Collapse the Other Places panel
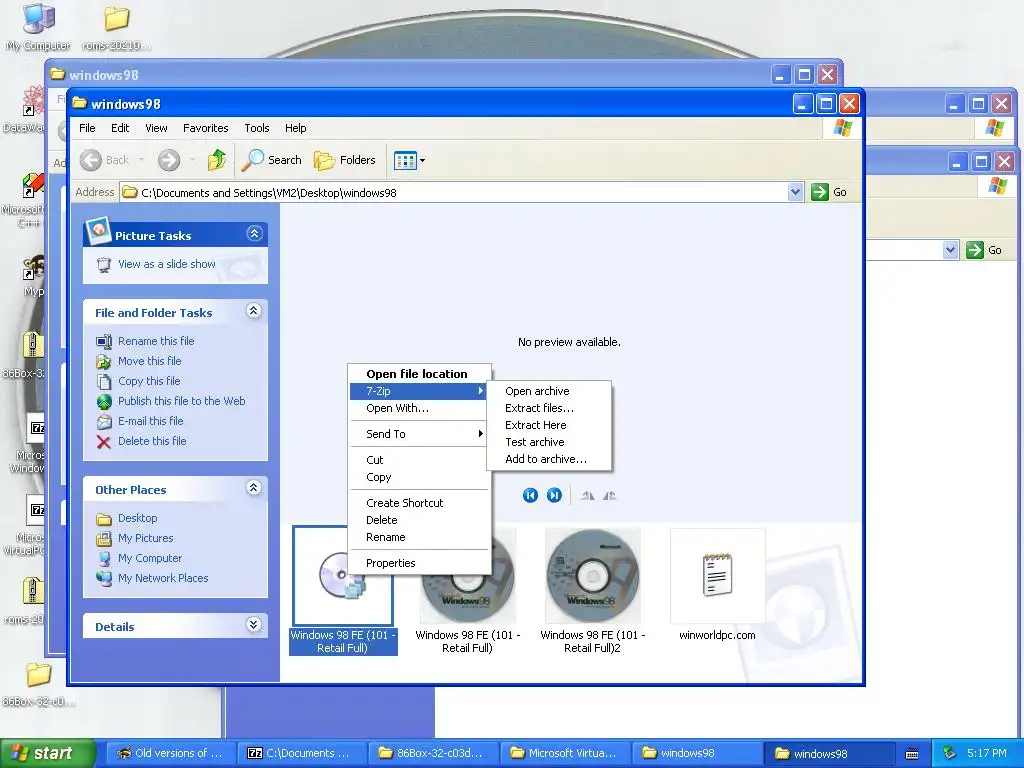The image size is (1024, 768). click(254, 488)
